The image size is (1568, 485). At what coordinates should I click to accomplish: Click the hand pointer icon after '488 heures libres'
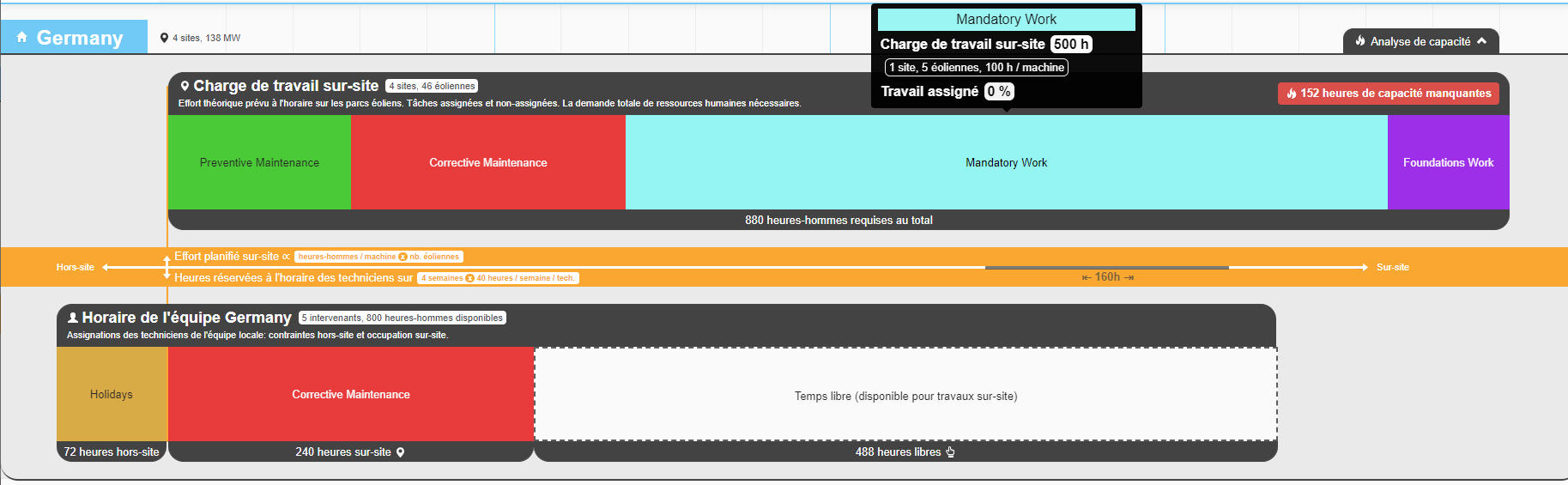tap(950, 452)
